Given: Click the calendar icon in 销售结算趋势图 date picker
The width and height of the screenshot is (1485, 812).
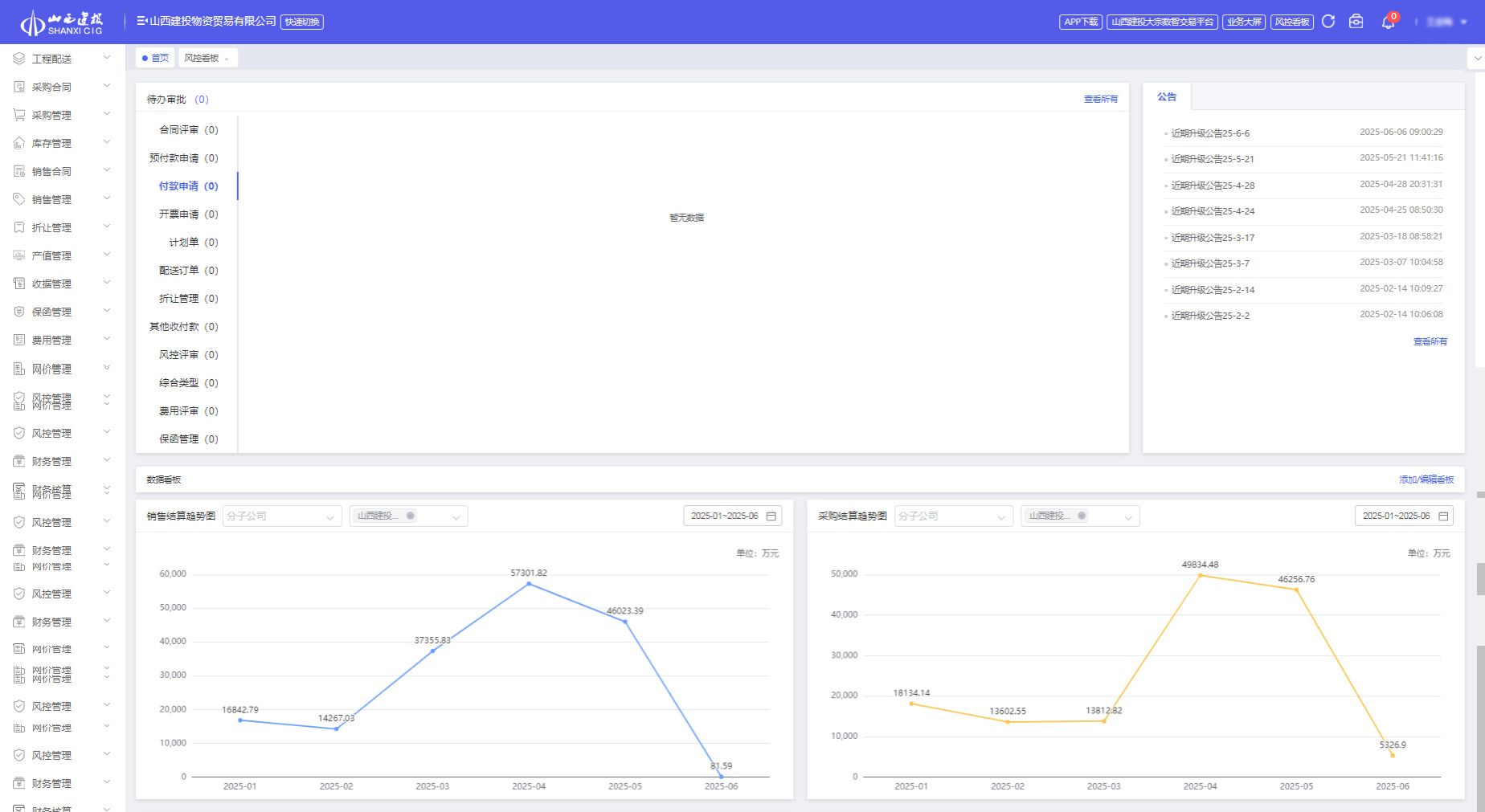Looking at the screenshot, I should coord(771,516).
